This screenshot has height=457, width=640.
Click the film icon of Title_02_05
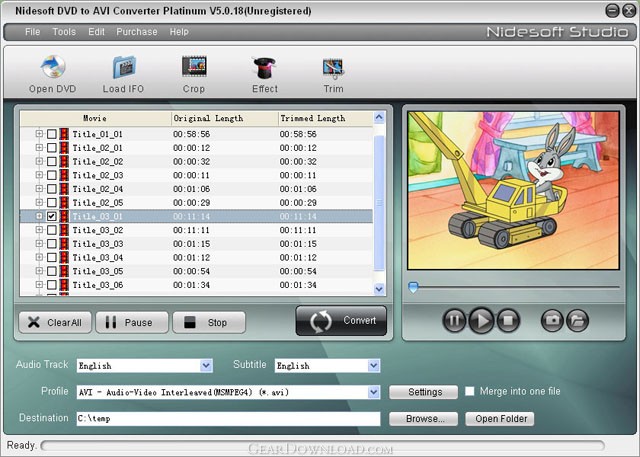64,202
